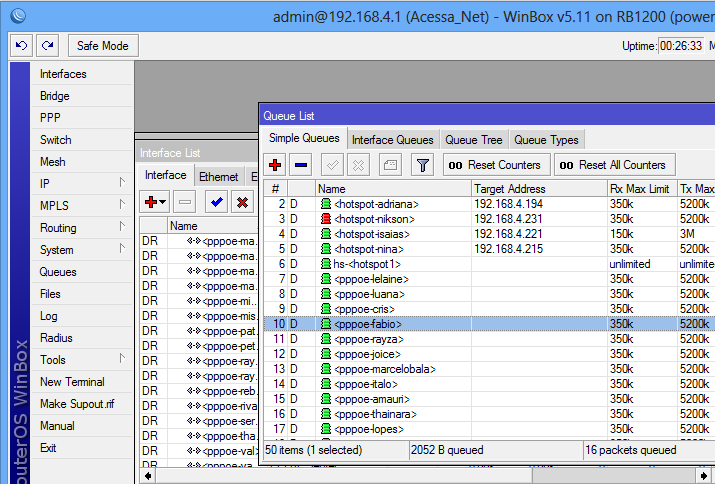Viewport: 715px width, 484px height.
Task: Open the Filter funnel in Queue List
Action: (x=423, y=165)
